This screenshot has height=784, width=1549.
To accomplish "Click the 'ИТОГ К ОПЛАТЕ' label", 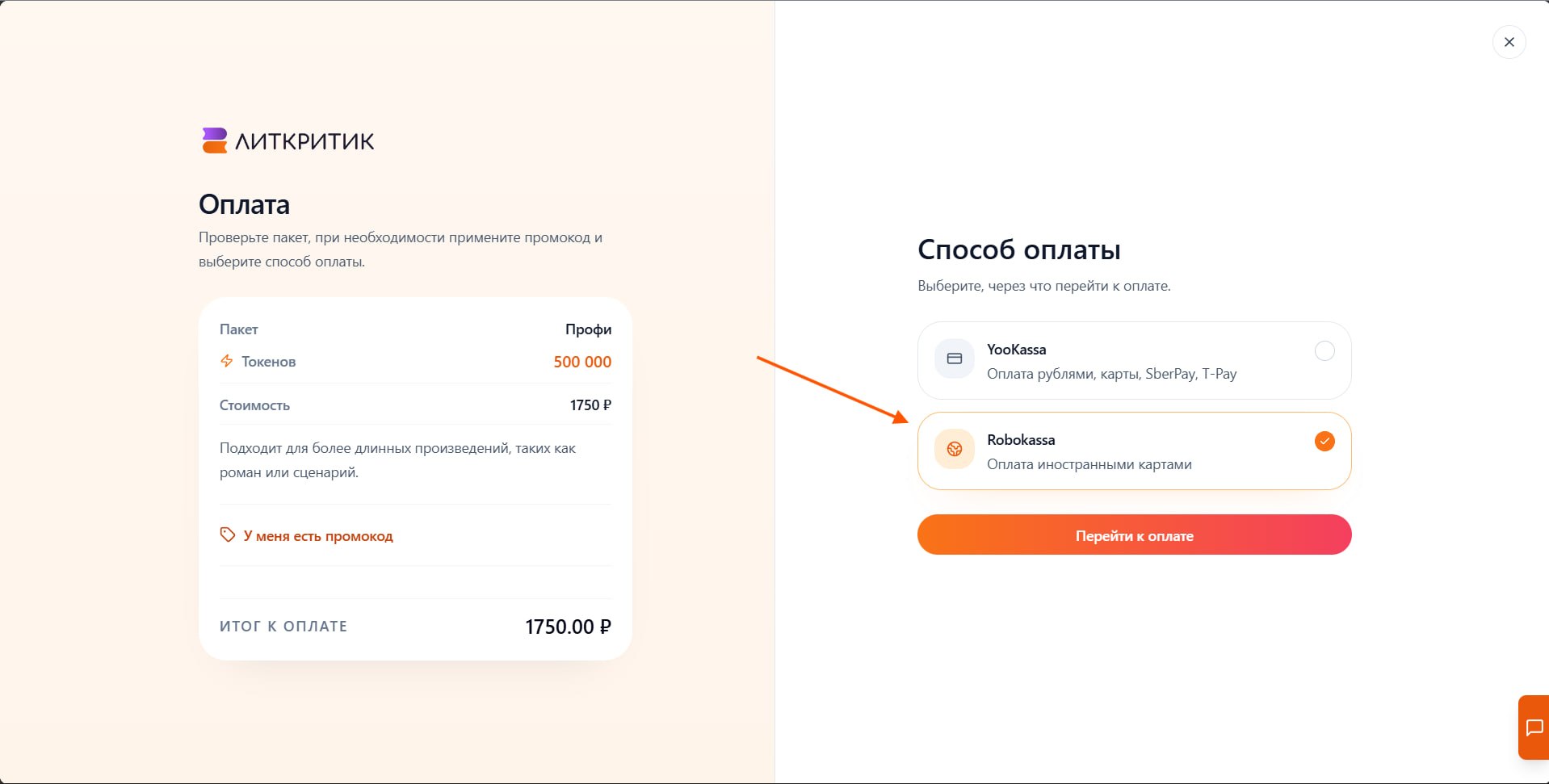I will click(283, 627).
